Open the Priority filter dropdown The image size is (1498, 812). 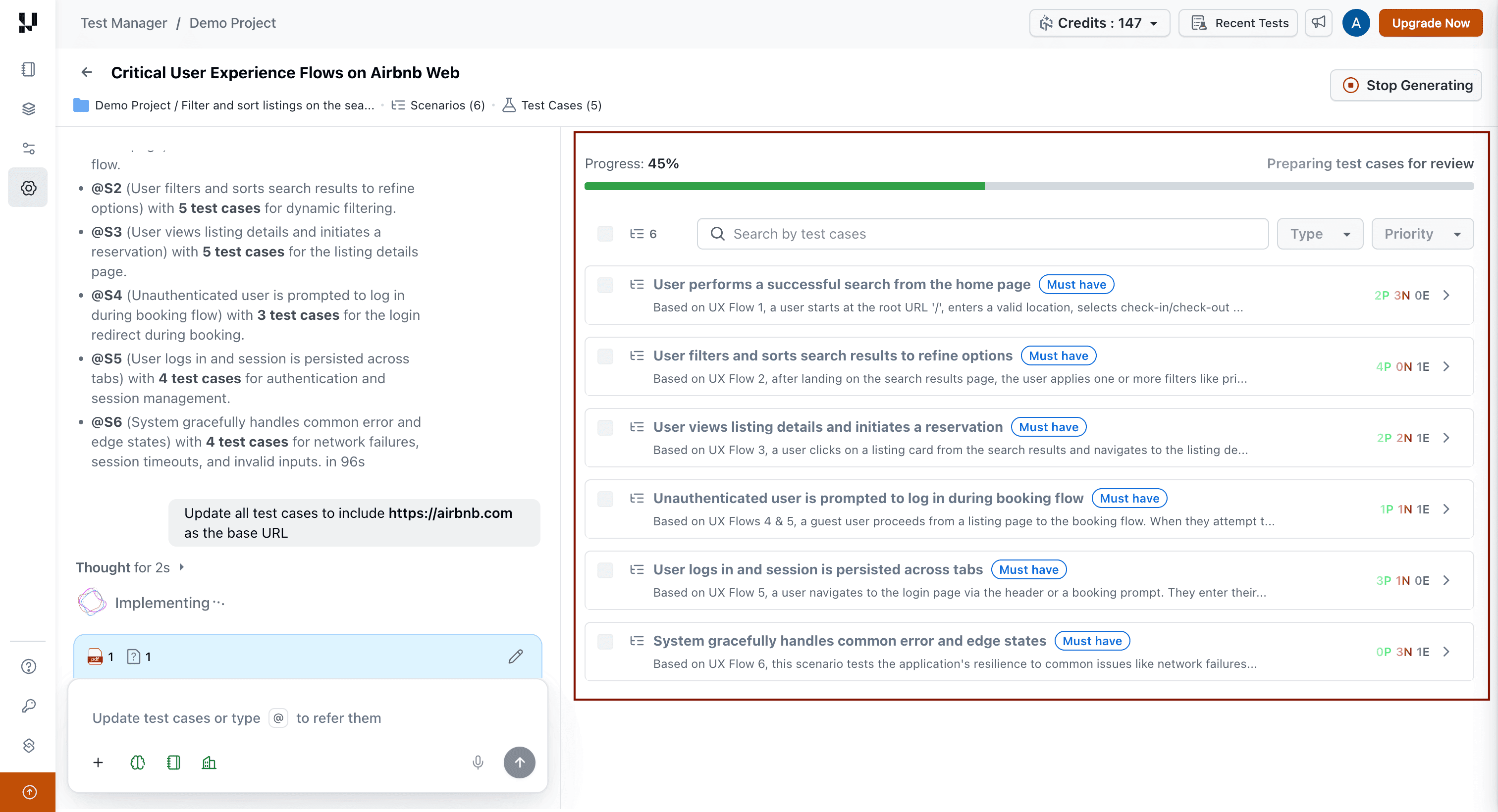point(1422,234)
